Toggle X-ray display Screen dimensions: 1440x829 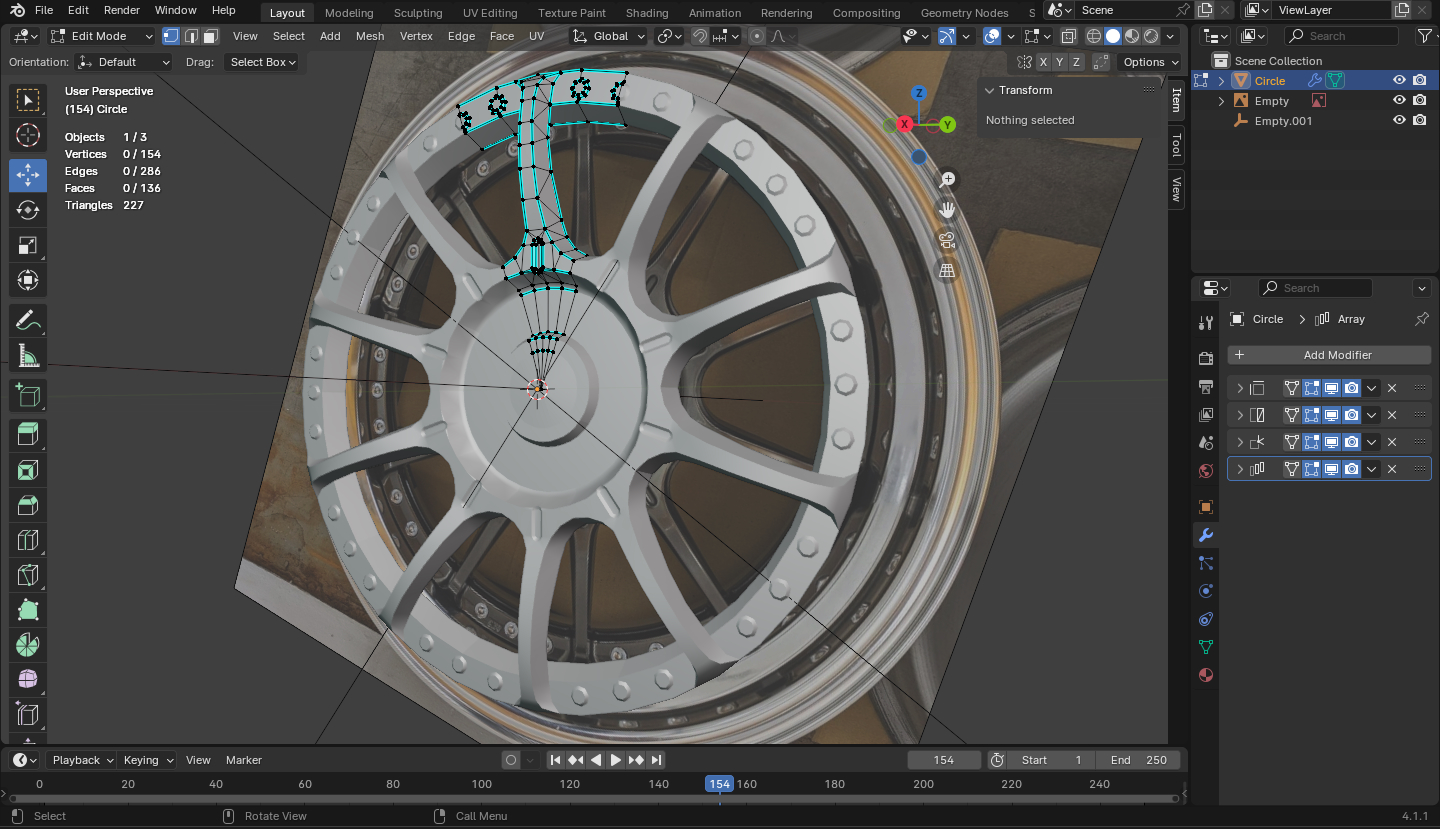coord(1069,36)
